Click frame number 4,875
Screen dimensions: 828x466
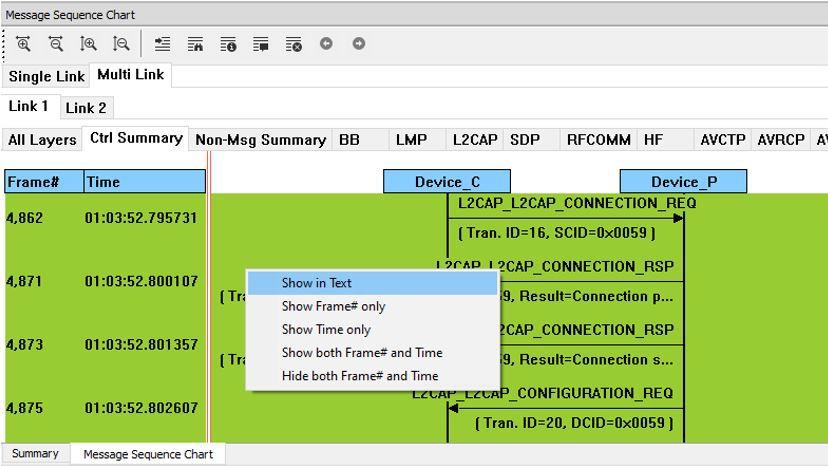tap(24, 408)
